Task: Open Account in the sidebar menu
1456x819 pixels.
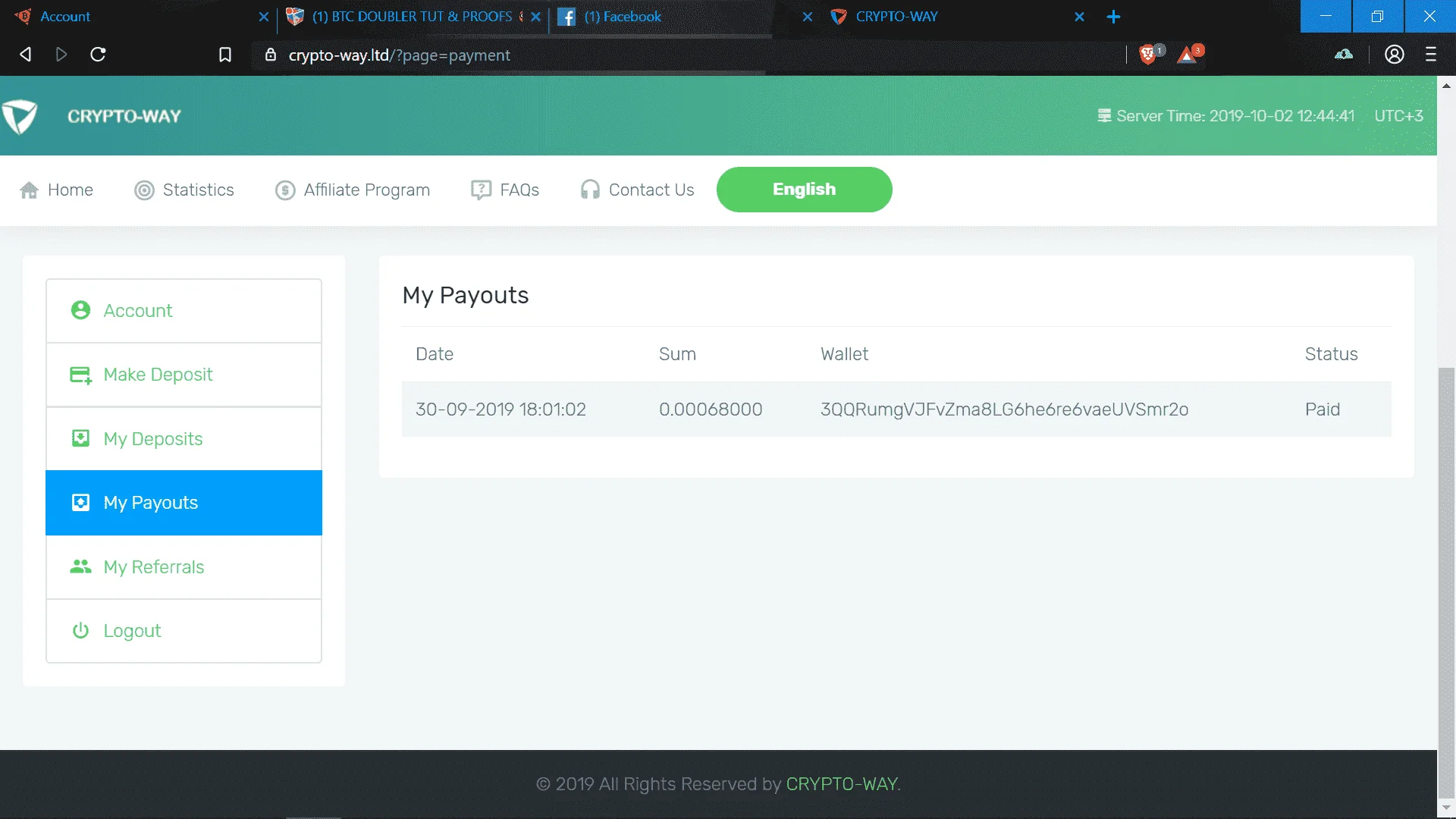Action: point(184,311)
